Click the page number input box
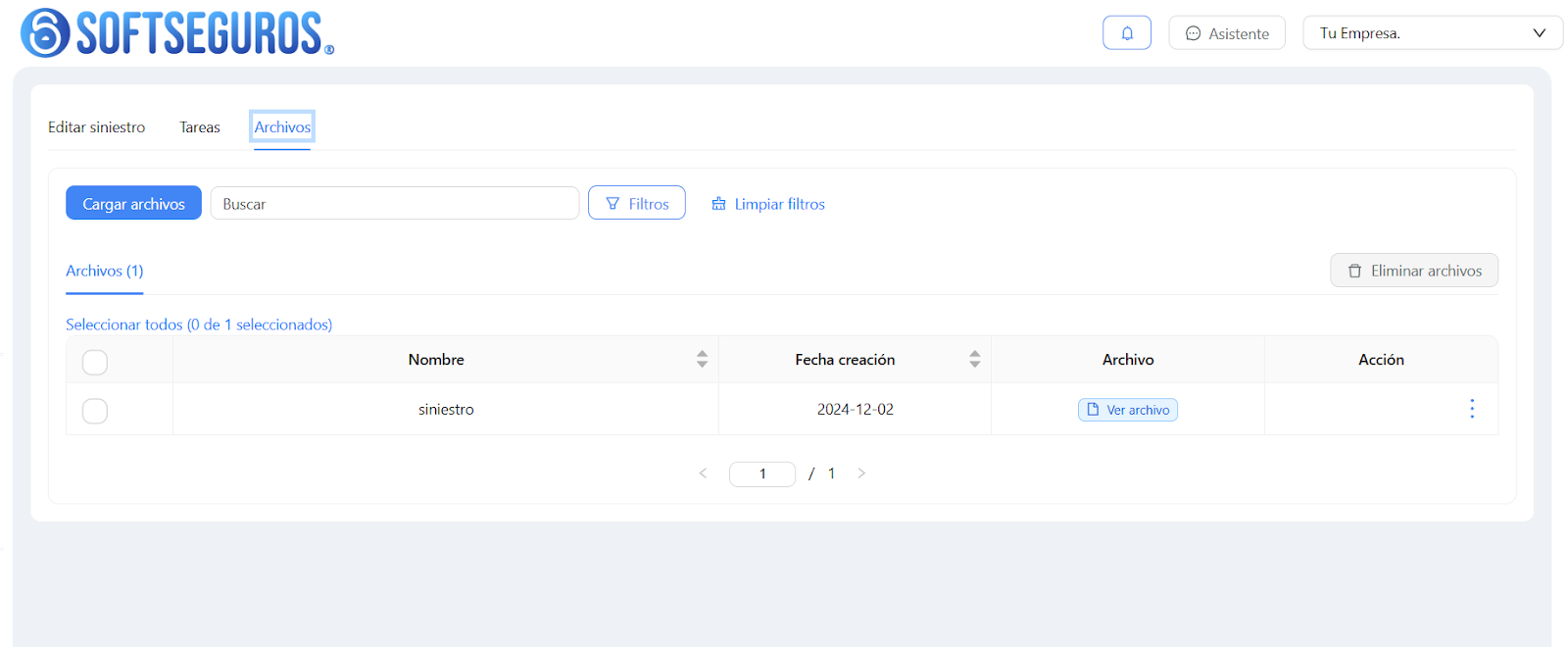Image resolution: width=1568 pixels, height=647 pixels. pos(762,473)
